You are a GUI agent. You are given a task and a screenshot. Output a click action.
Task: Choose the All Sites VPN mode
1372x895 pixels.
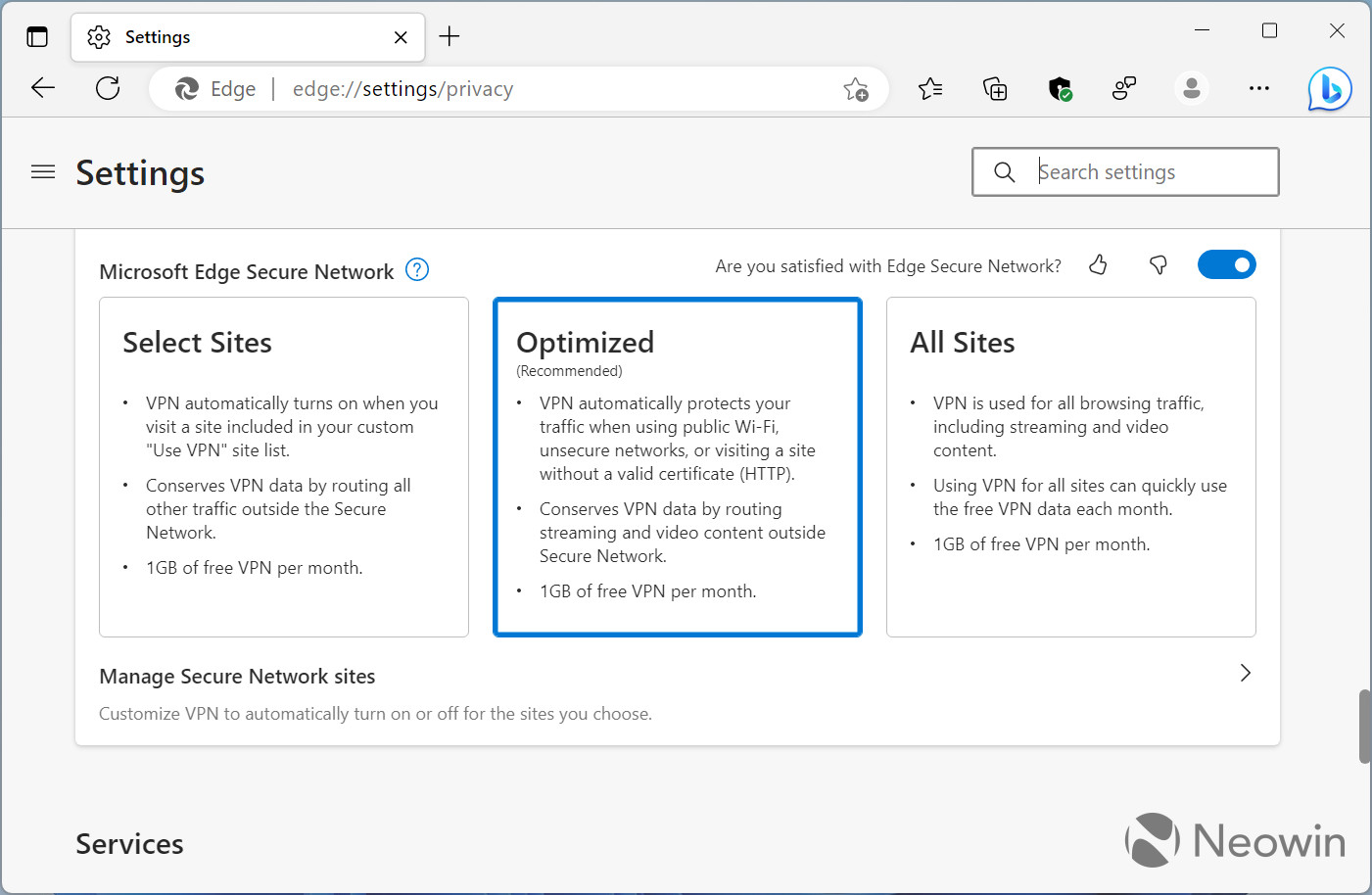pos(1070,467)
